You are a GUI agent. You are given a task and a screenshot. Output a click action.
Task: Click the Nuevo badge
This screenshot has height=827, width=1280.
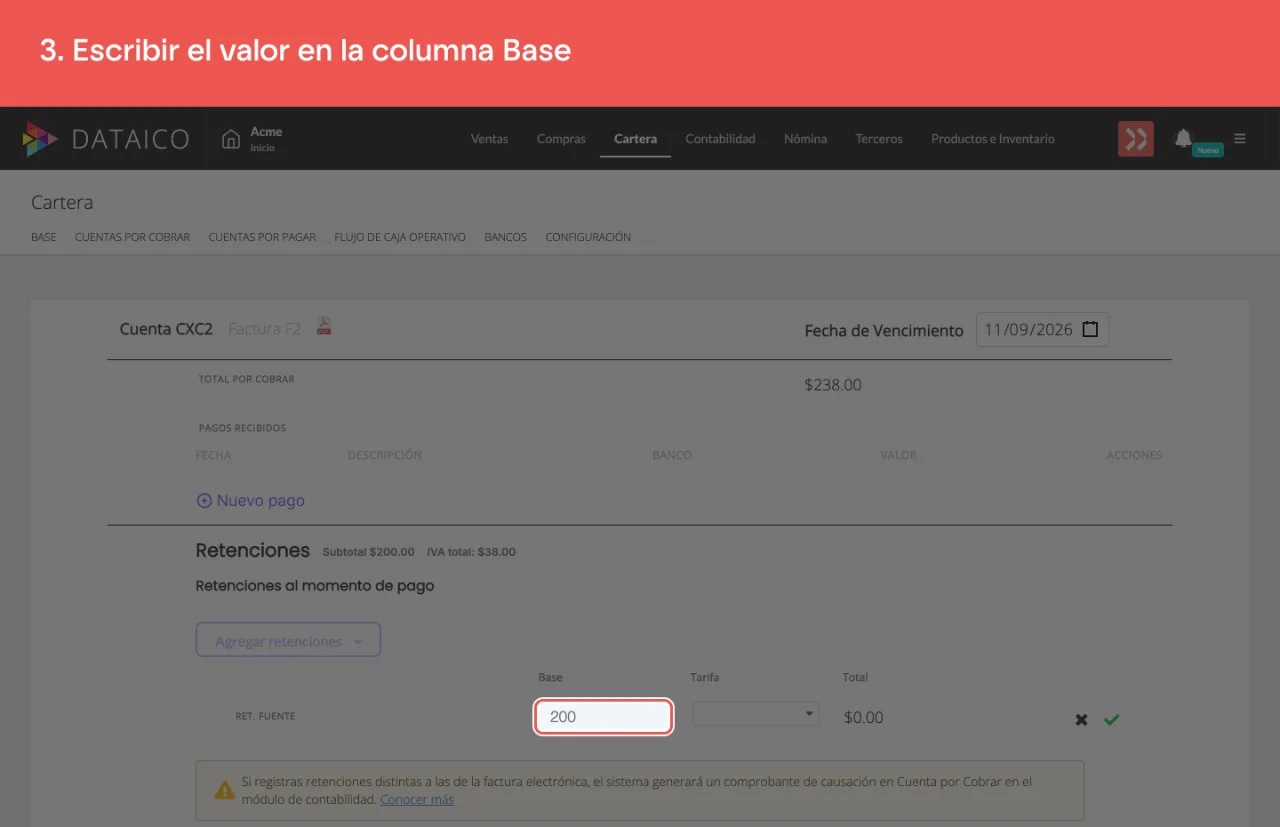[1208, 150]
